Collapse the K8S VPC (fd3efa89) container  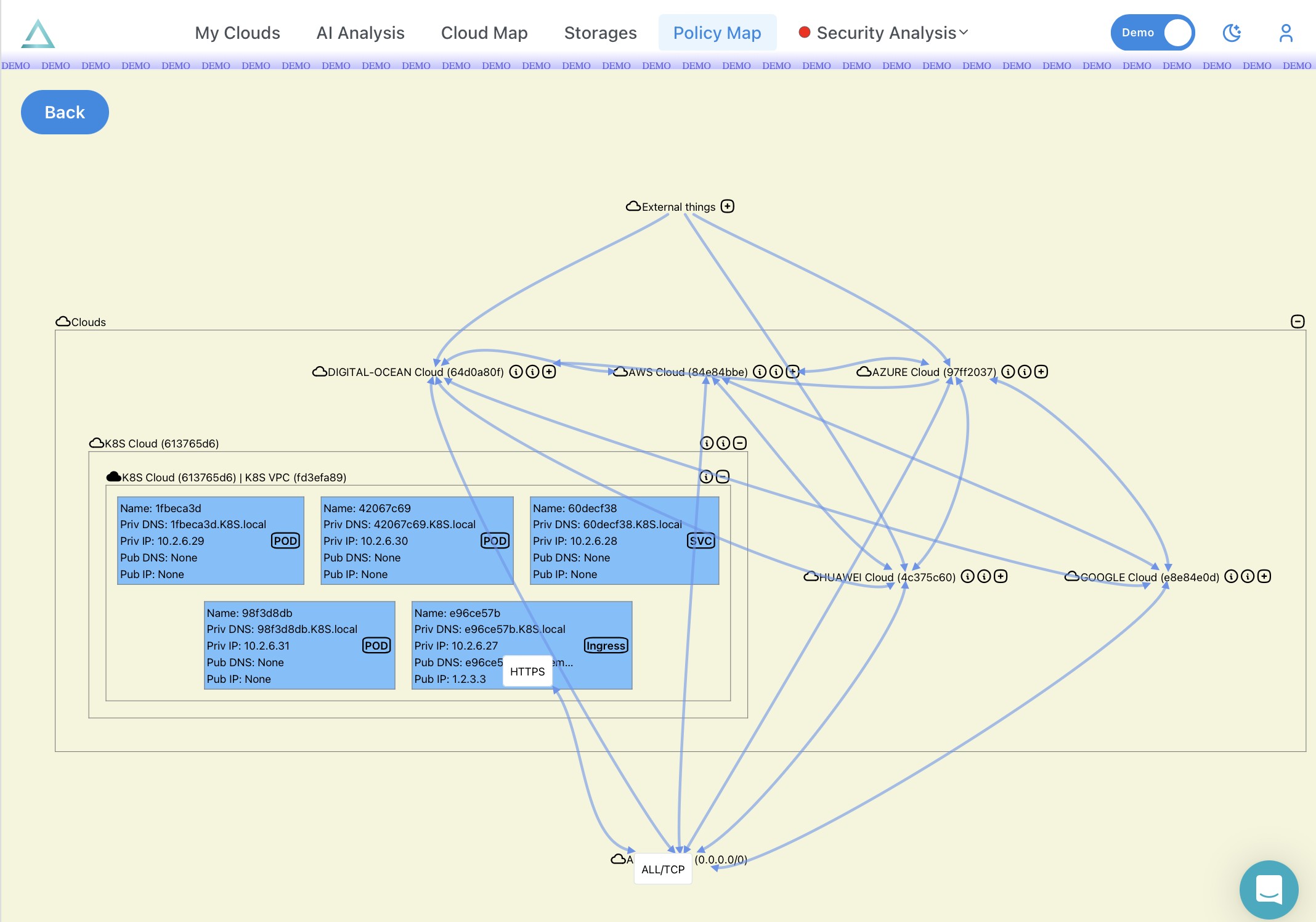pyautogui.click(x=723, y=476)
